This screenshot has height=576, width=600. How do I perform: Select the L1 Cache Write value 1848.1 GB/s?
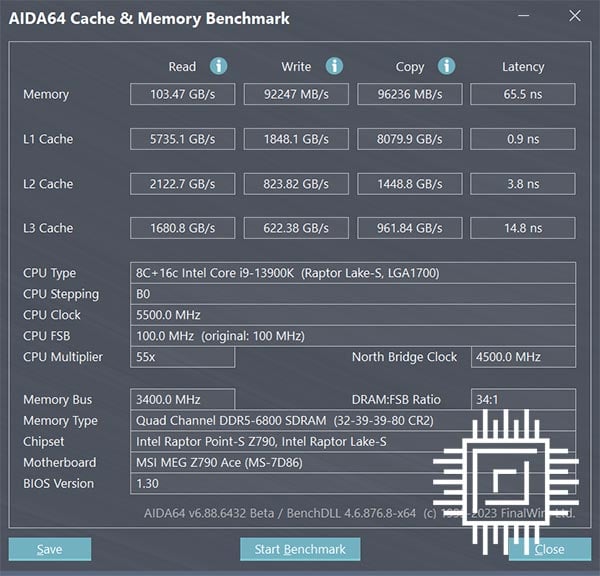point(296,139)
